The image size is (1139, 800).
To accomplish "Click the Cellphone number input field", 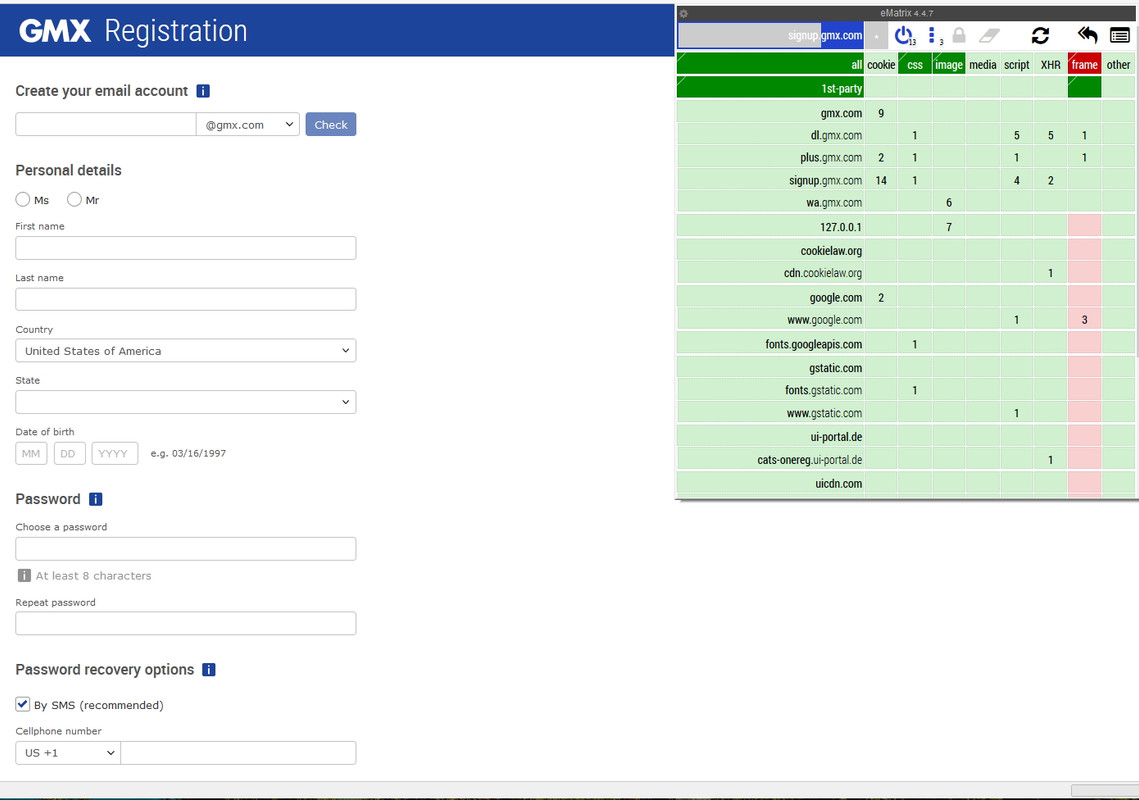I will pos(238,753).
